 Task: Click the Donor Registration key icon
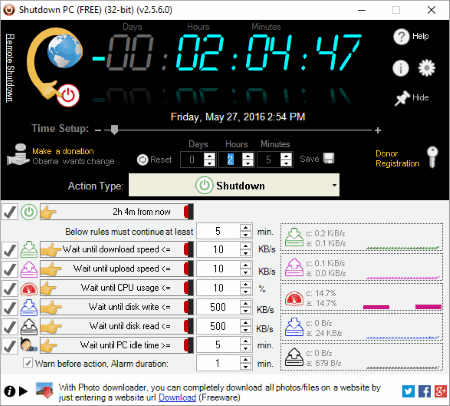coord(432,157)
